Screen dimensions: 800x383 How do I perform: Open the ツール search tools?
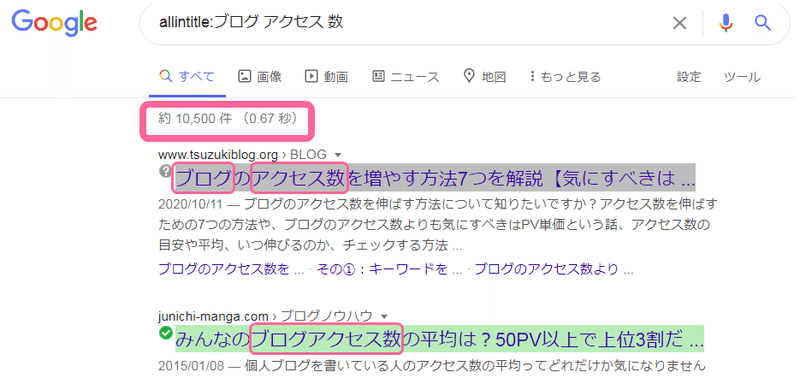click(x=742, y=77)
